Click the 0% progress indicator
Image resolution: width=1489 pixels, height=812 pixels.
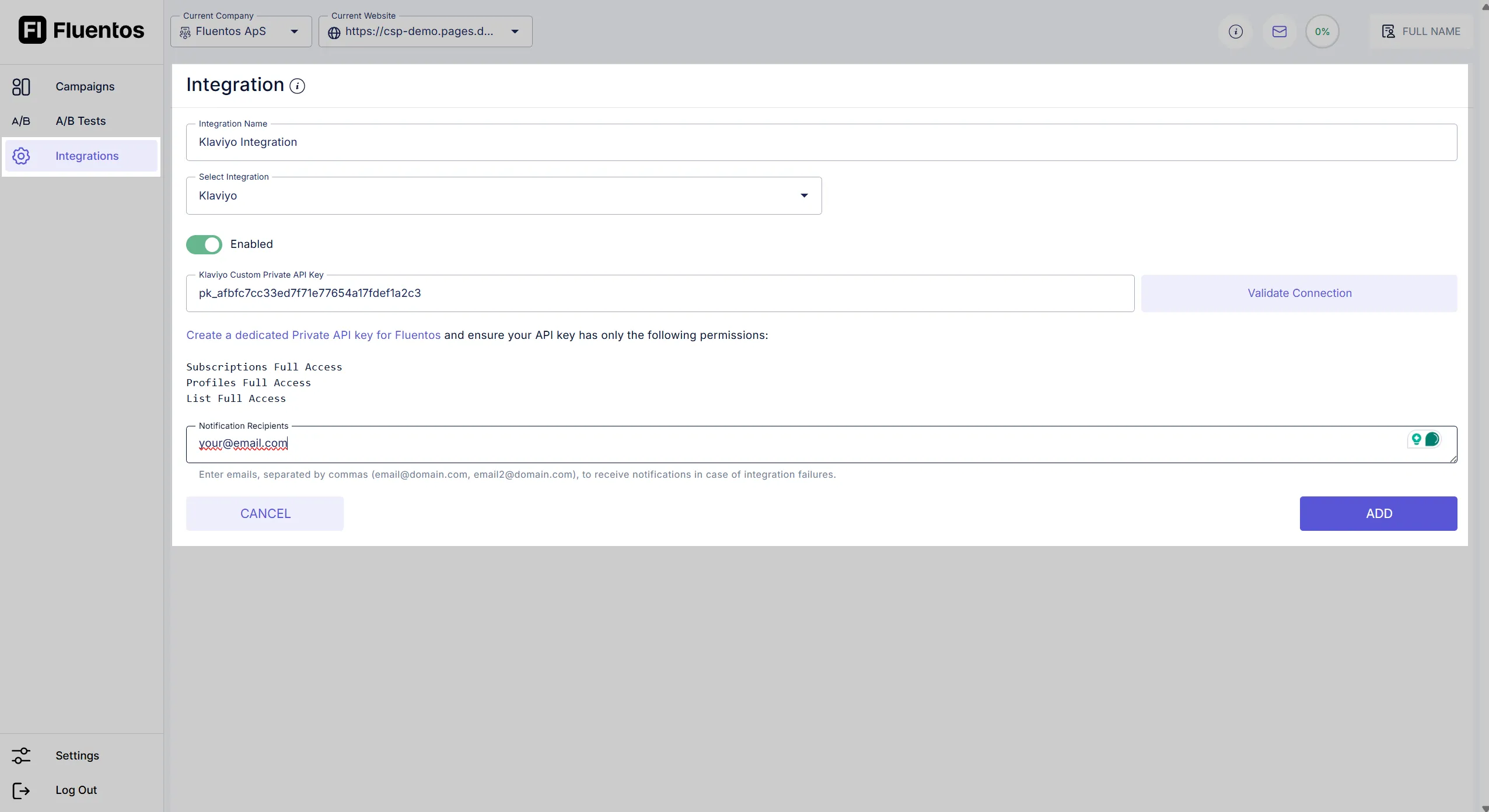click(1322, 32)
